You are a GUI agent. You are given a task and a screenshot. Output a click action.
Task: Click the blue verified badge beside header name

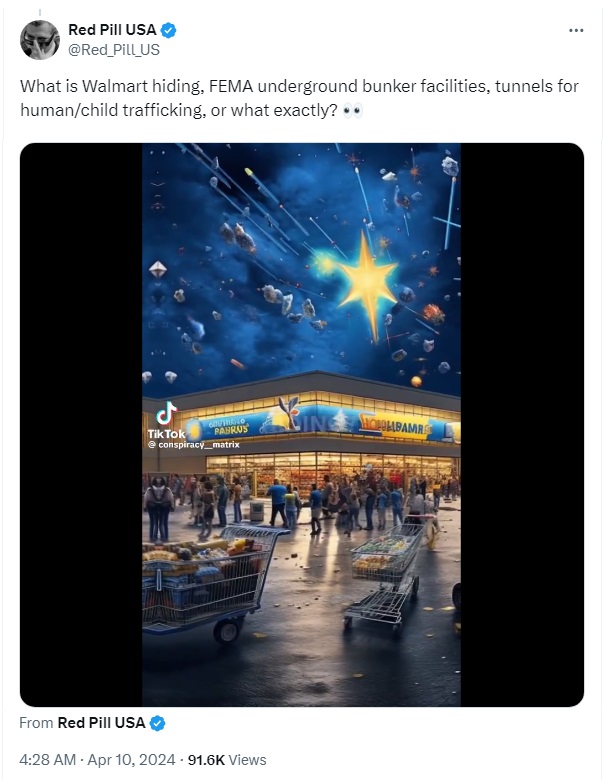tap(168, 30)
